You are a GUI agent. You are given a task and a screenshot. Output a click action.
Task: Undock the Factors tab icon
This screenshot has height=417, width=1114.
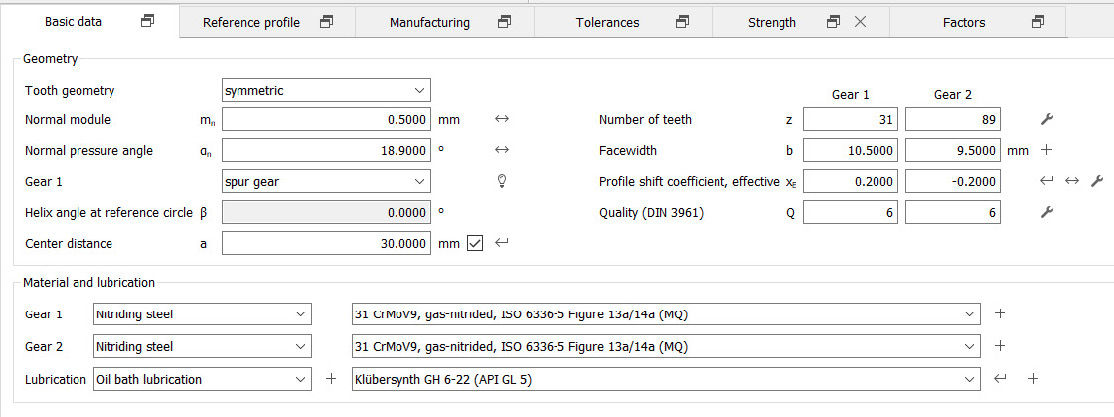[x=1038, y=22]
